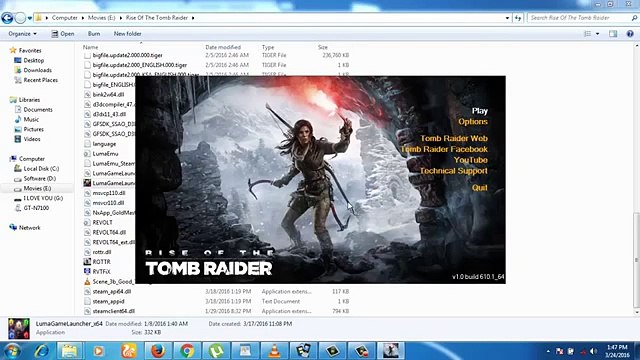Screen dimensions: 640x360
Task: Select Music library
Action: (x=31, y=119)
